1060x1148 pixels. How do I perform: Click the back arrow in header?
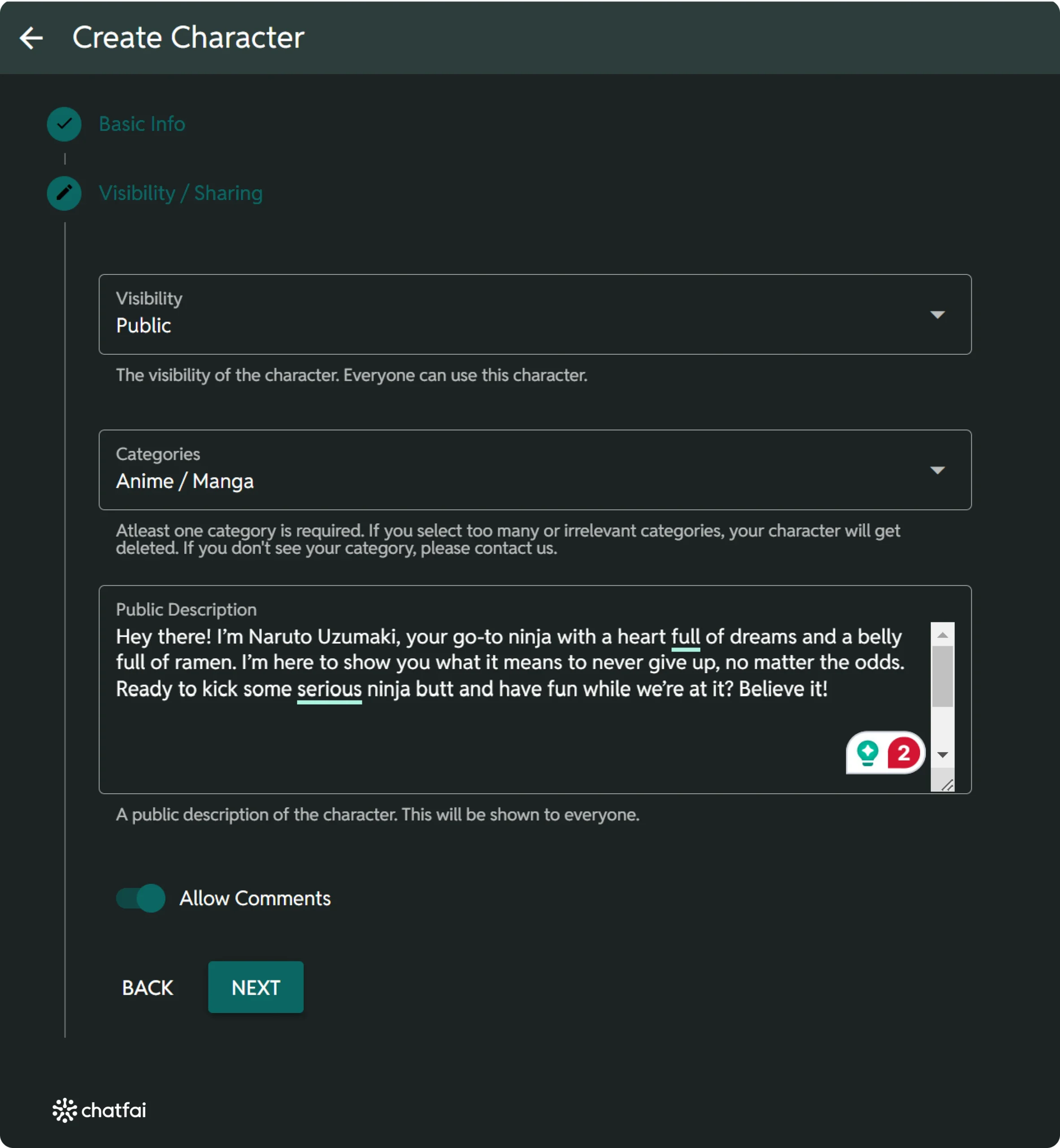pyautogui.click(x=31, y=38)
